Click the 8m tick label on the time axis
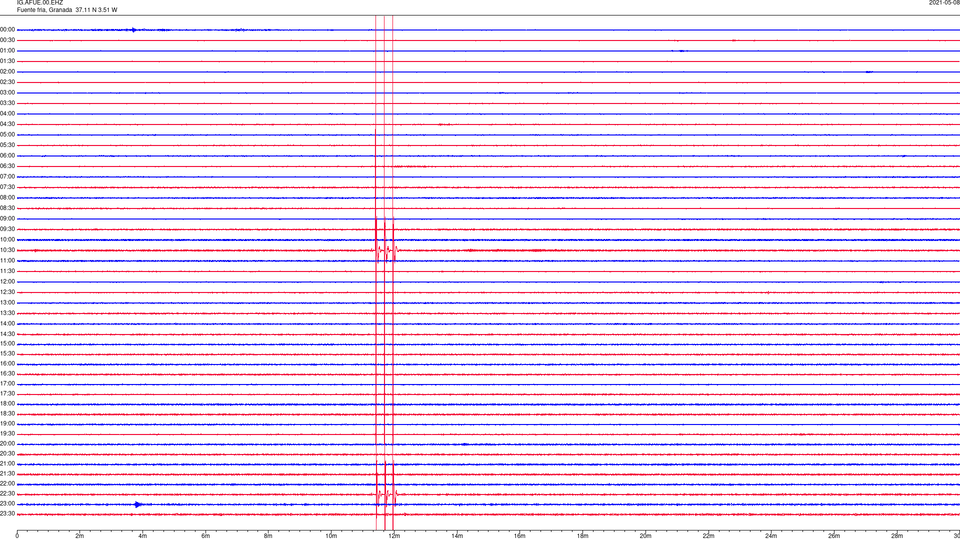Screen dimensions: 960x540 pyautogui.click(x=268, y=536)
